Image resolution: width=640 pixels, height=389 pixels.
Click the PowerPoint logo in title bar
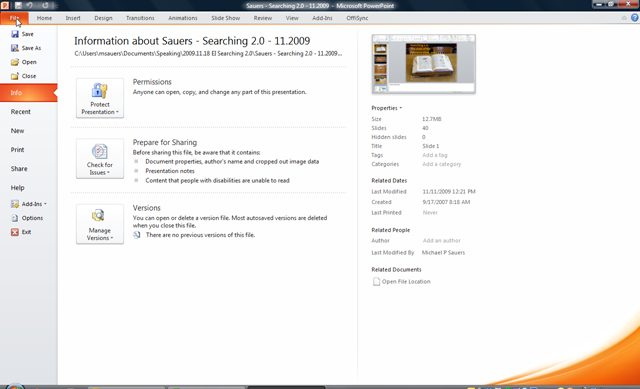tap(4, 5)
